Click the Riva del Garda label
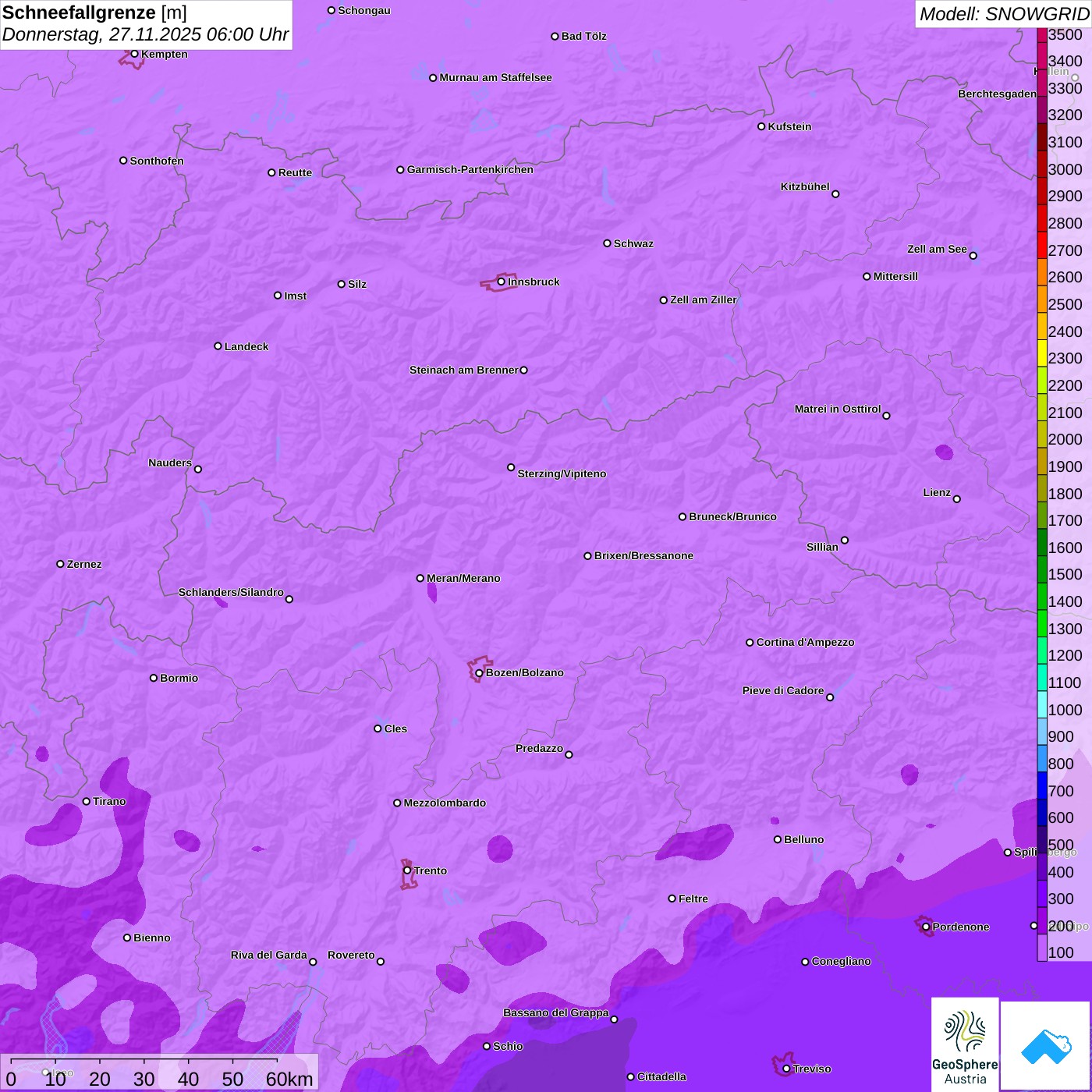This screenshot has height=1092, width=1092. pos(269,955)
